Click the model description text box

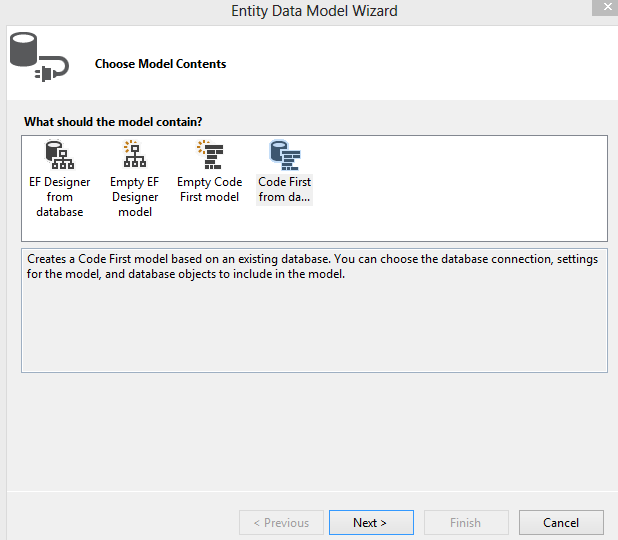pos(315,310)
